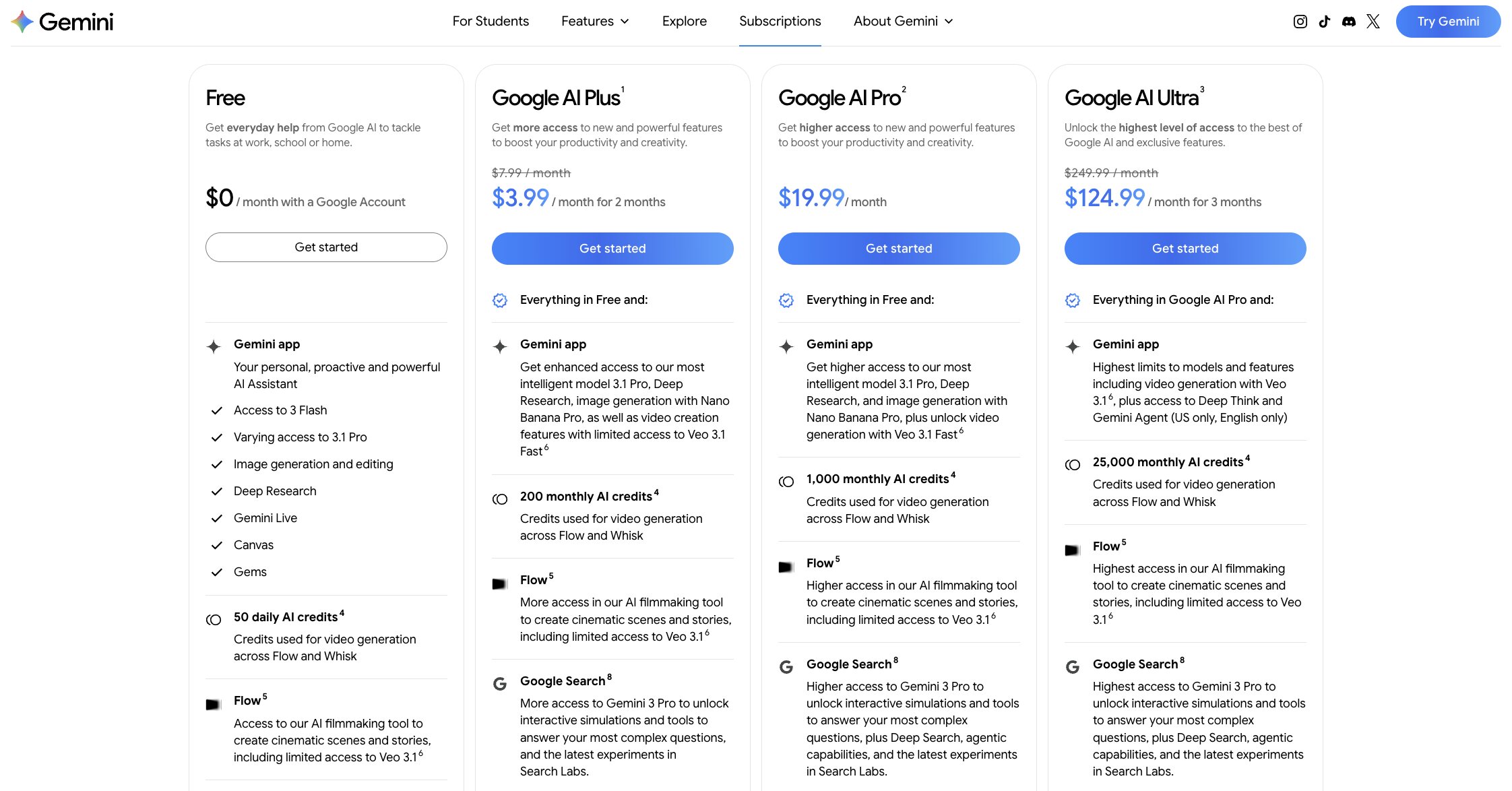Open Gemini's TikTok page
Image resolution: width=1512 pixels, height=791 pixels.
pos(1324,21)
